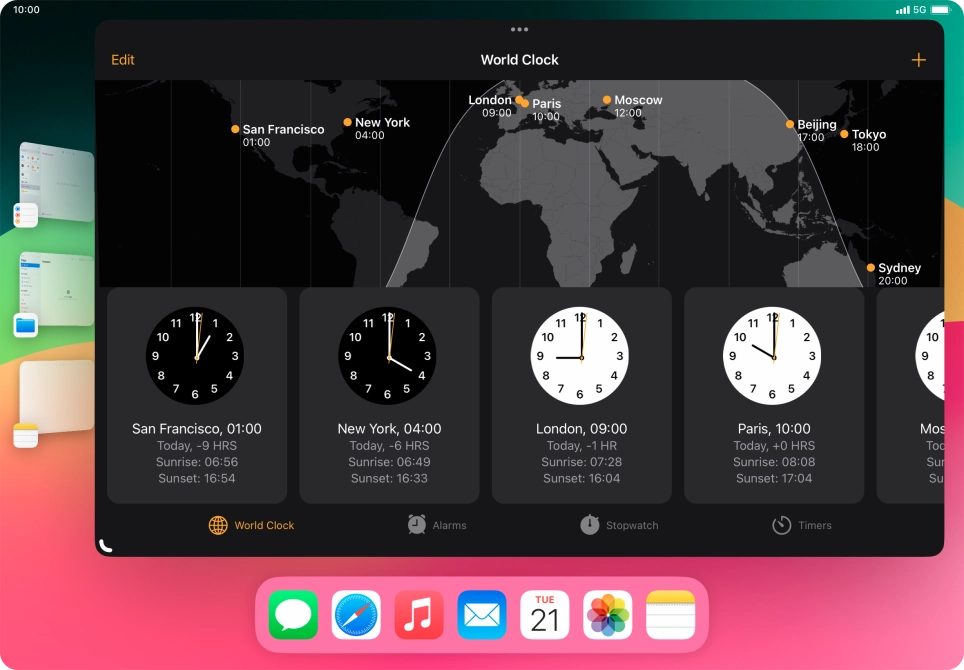Tap the plus icon to add city
The width and height of the screenshot is (964, 670).
click(918, 60)
